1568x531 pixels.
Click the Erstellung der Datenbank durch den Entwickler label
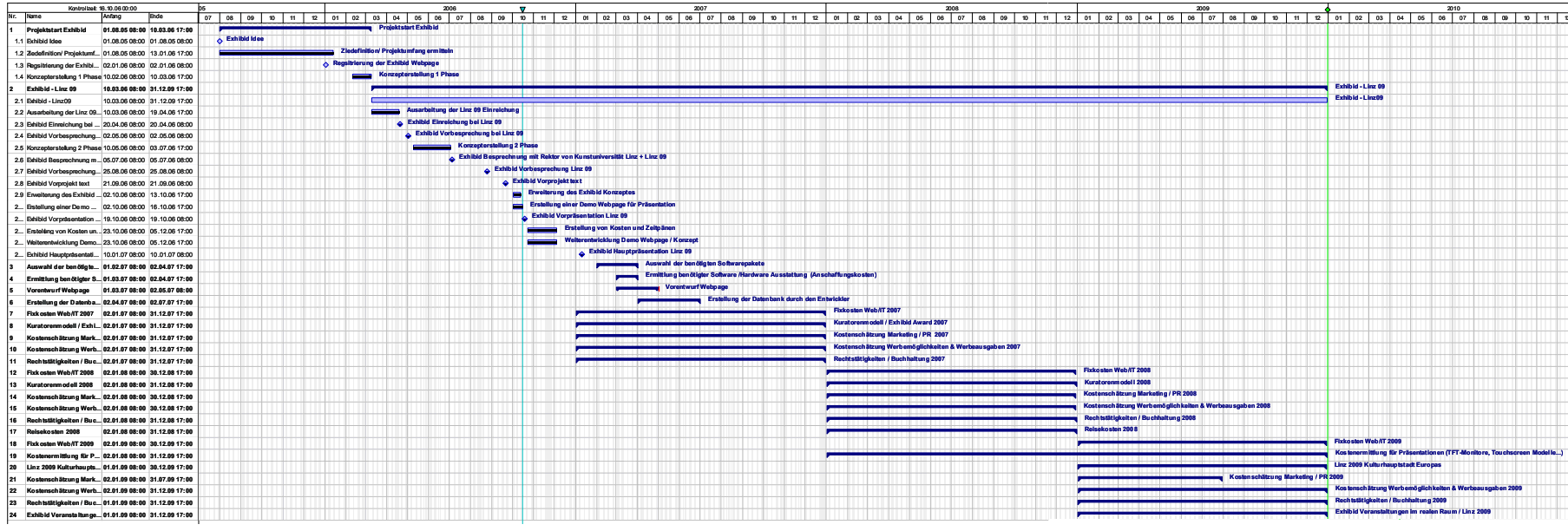[x=778, y=298]
